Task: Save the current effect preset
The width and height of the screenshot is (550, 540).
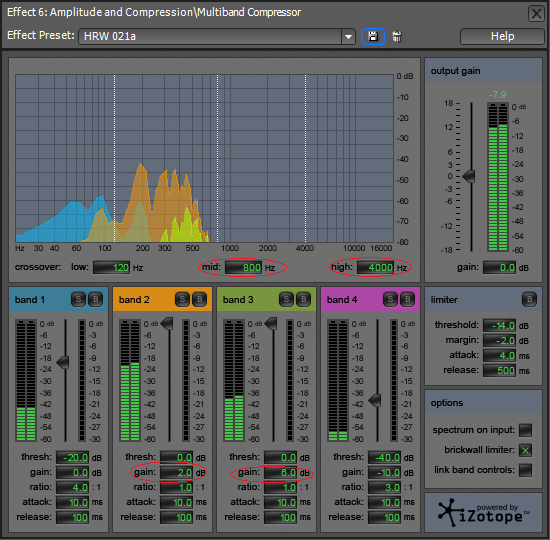Action: pyautogui.click(x=373, y=36)
